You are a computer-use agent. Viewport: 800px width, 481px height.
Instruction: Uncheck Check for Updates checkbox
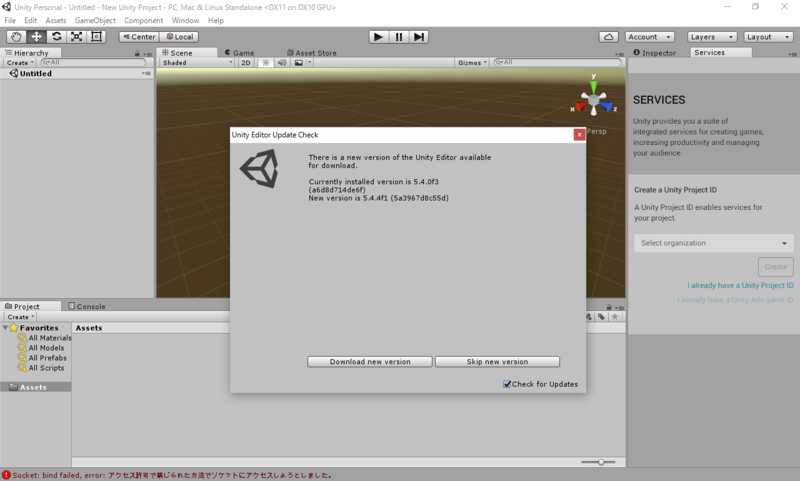[507, 384]
